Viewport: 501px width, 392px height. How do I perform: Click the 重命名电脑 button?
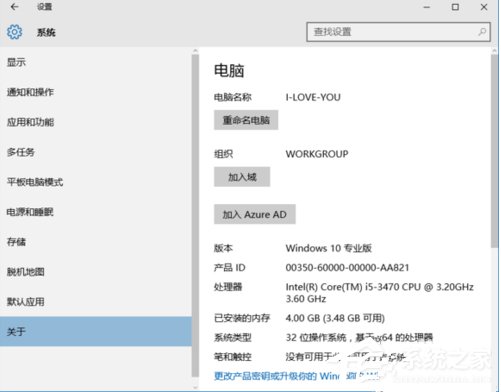(246, 120)
